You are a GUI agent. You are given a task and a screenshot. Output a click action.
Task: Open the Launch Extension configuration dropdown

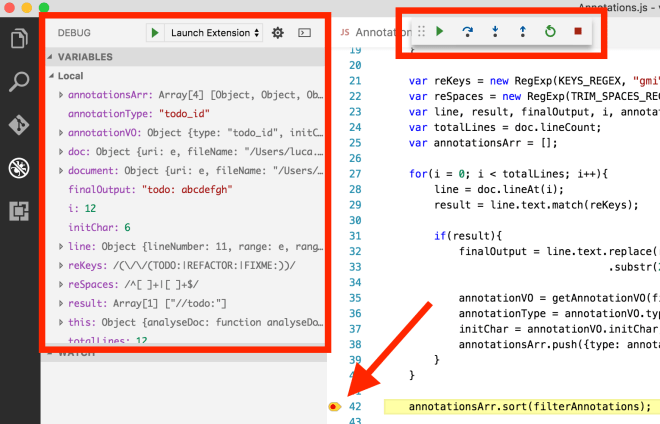coord(215,32)
